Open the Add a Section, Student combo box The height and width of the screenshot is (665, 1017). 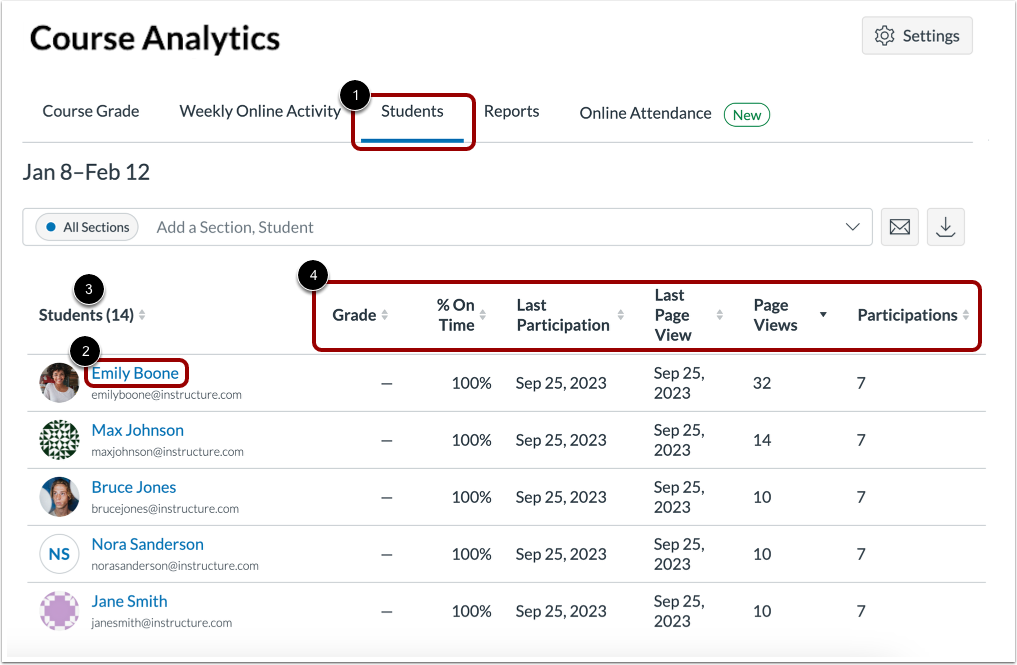(x=400, y=227)
